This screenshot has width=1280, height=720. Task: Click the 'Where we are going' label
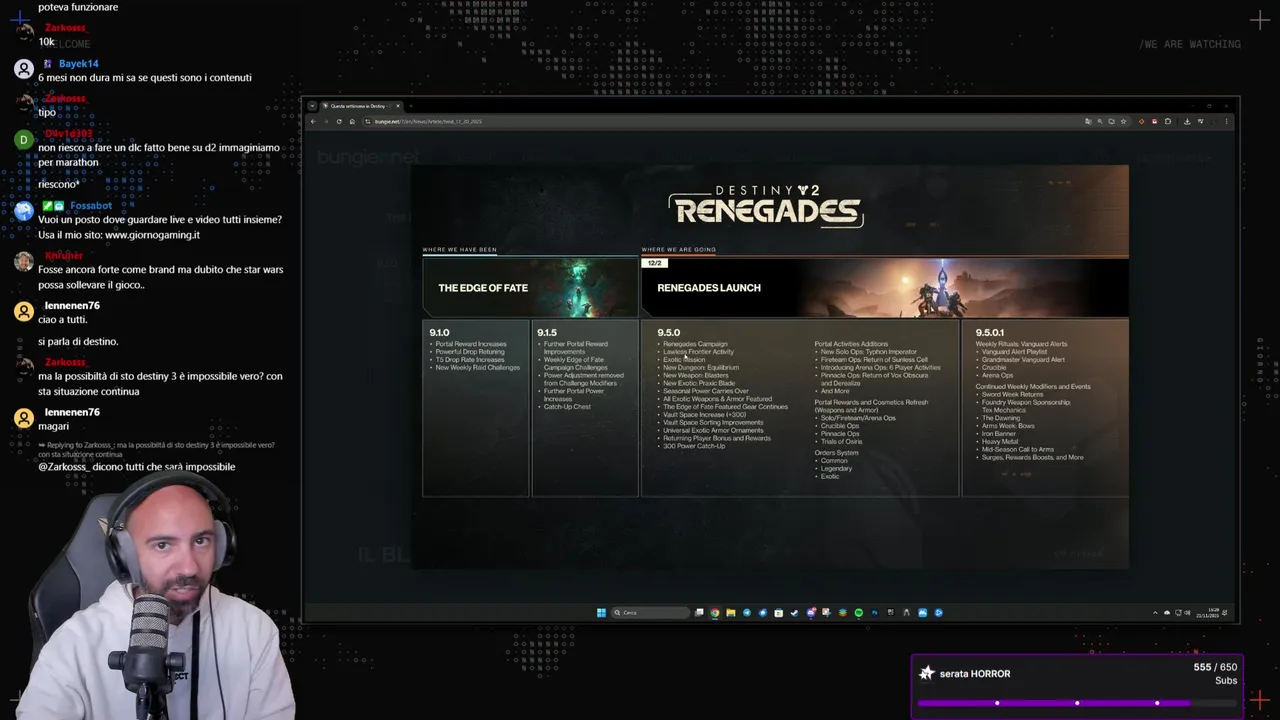[x=678, y=250]
